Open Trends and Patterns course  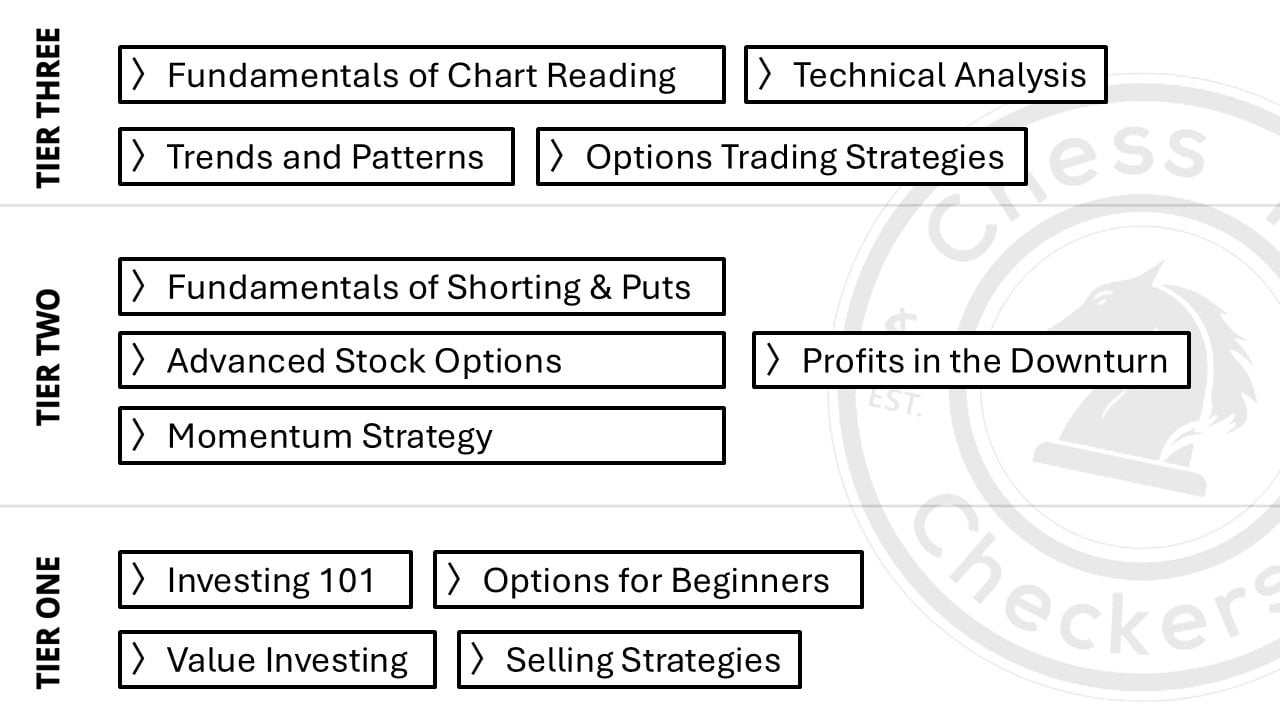pyautogui.click(x=316, y=156)
